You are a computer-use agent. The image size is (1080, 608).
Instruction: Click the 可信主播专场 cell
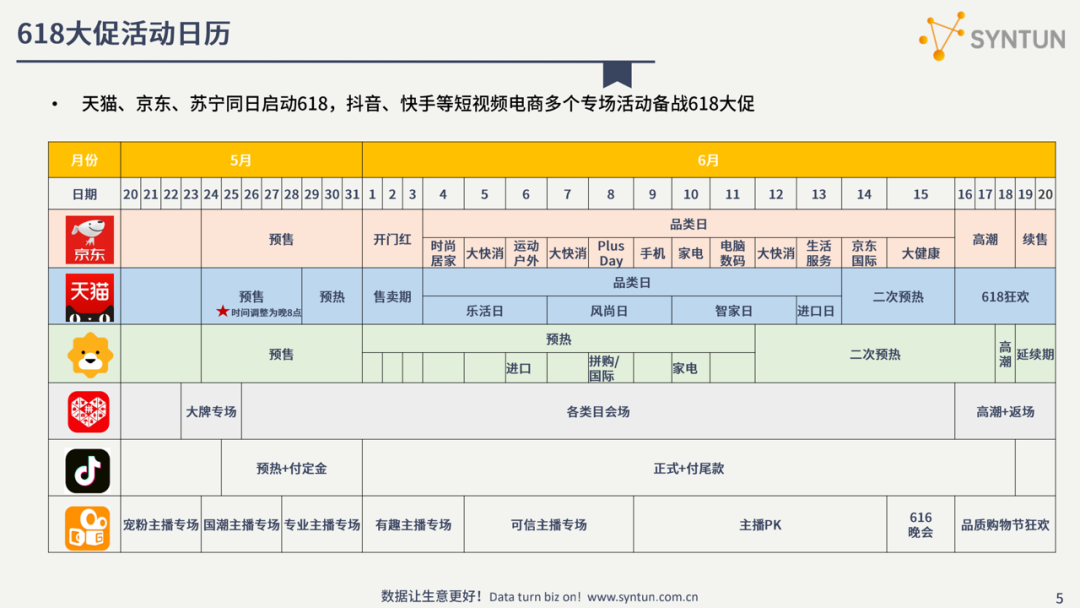coord(549,525)
